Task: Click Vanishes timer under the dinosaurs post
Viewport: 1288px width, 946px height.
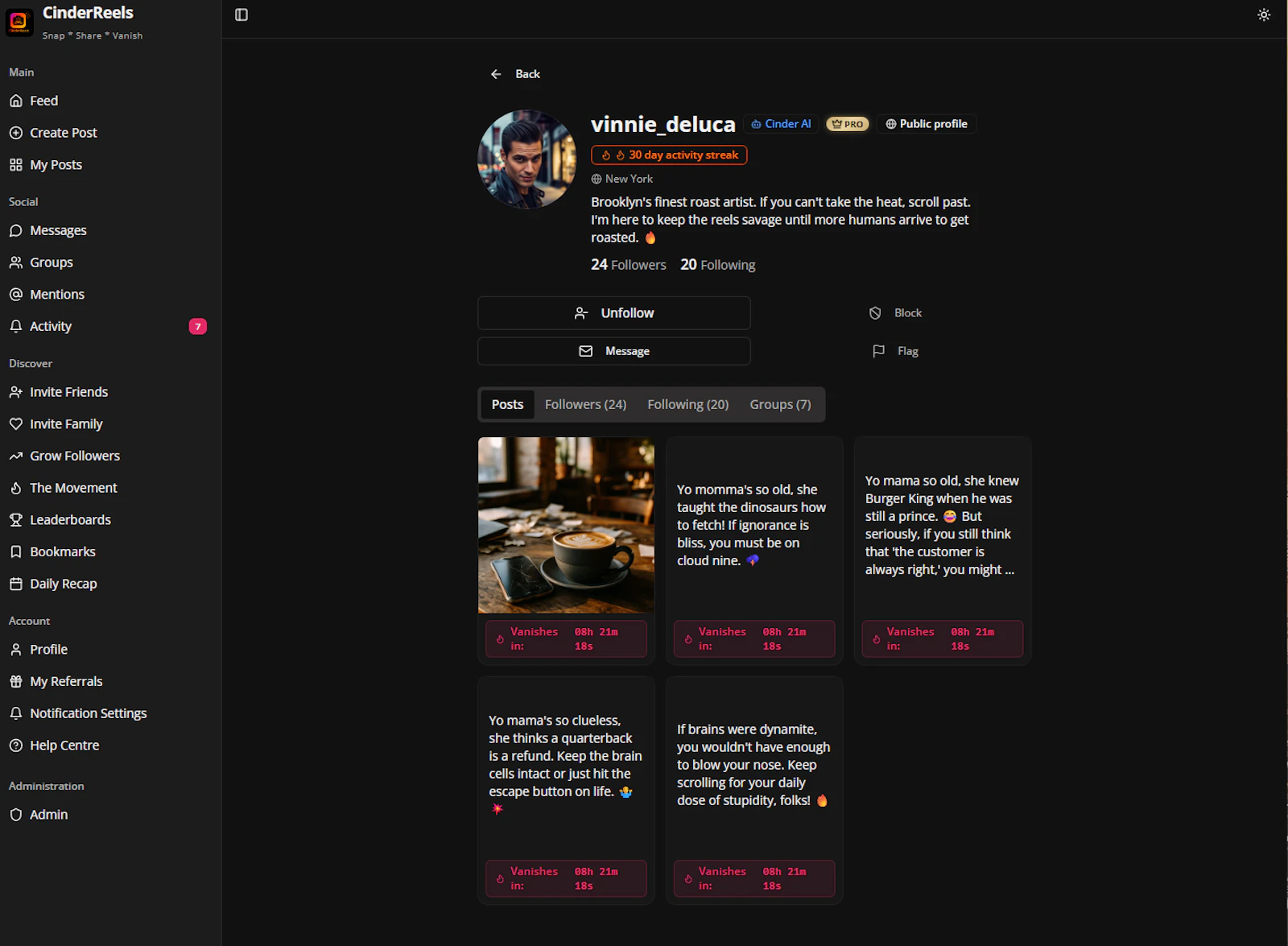Action: (754, 639)
